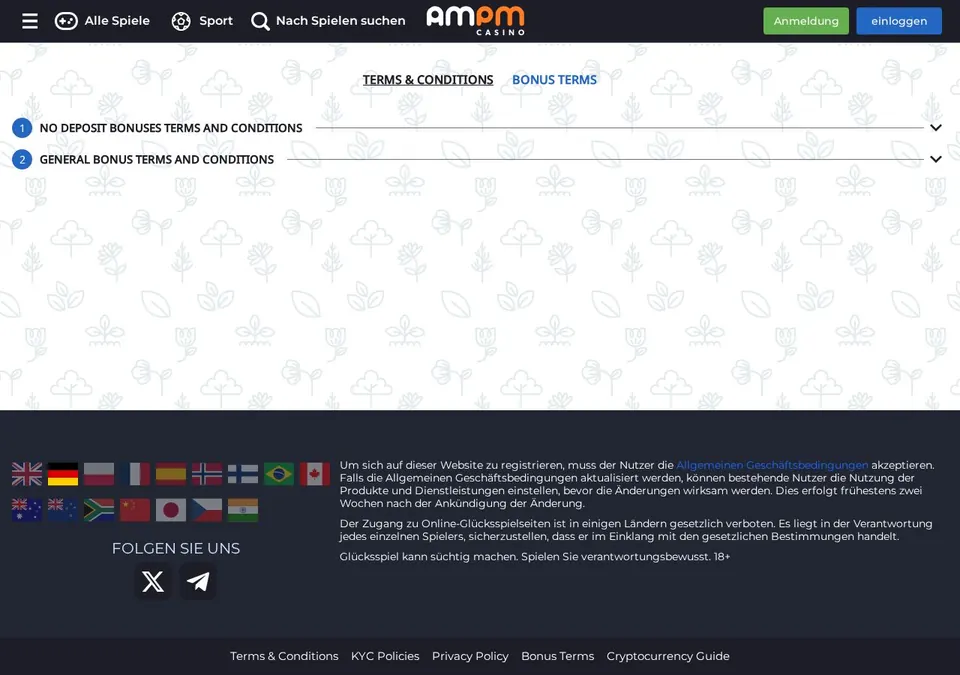The image size is (960, 675).
Task: Expand General Bonus Terms chevron
Action: point(936,159)
